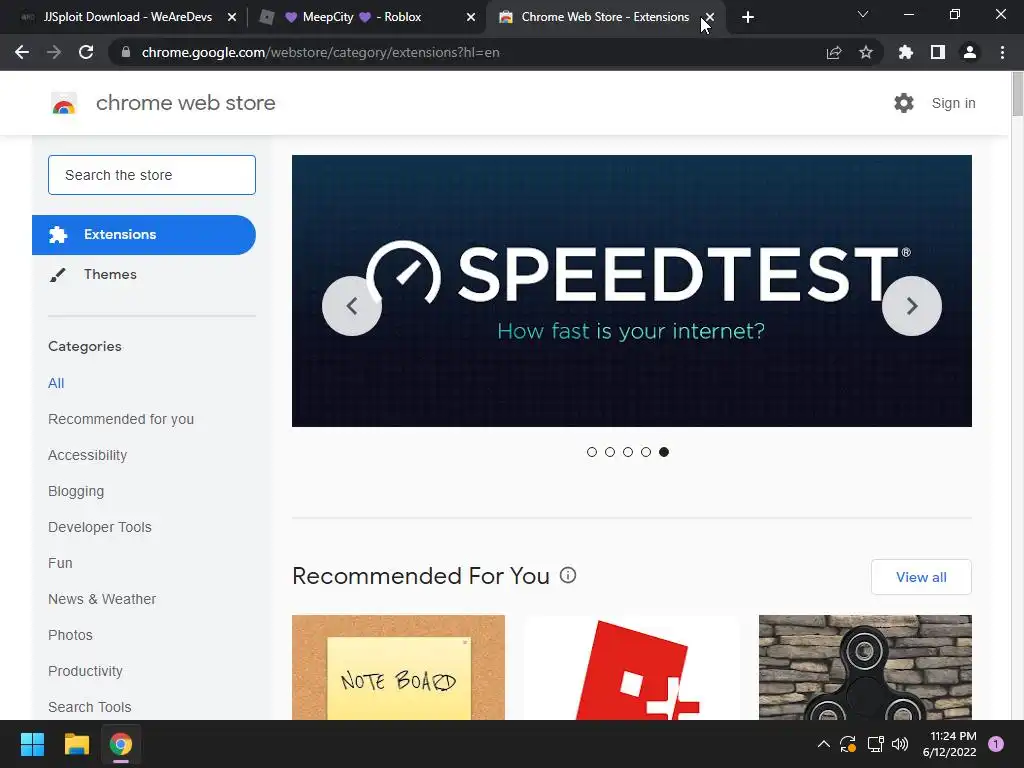
Task: Open the Windows Start menu
Action: pos(32,744)
